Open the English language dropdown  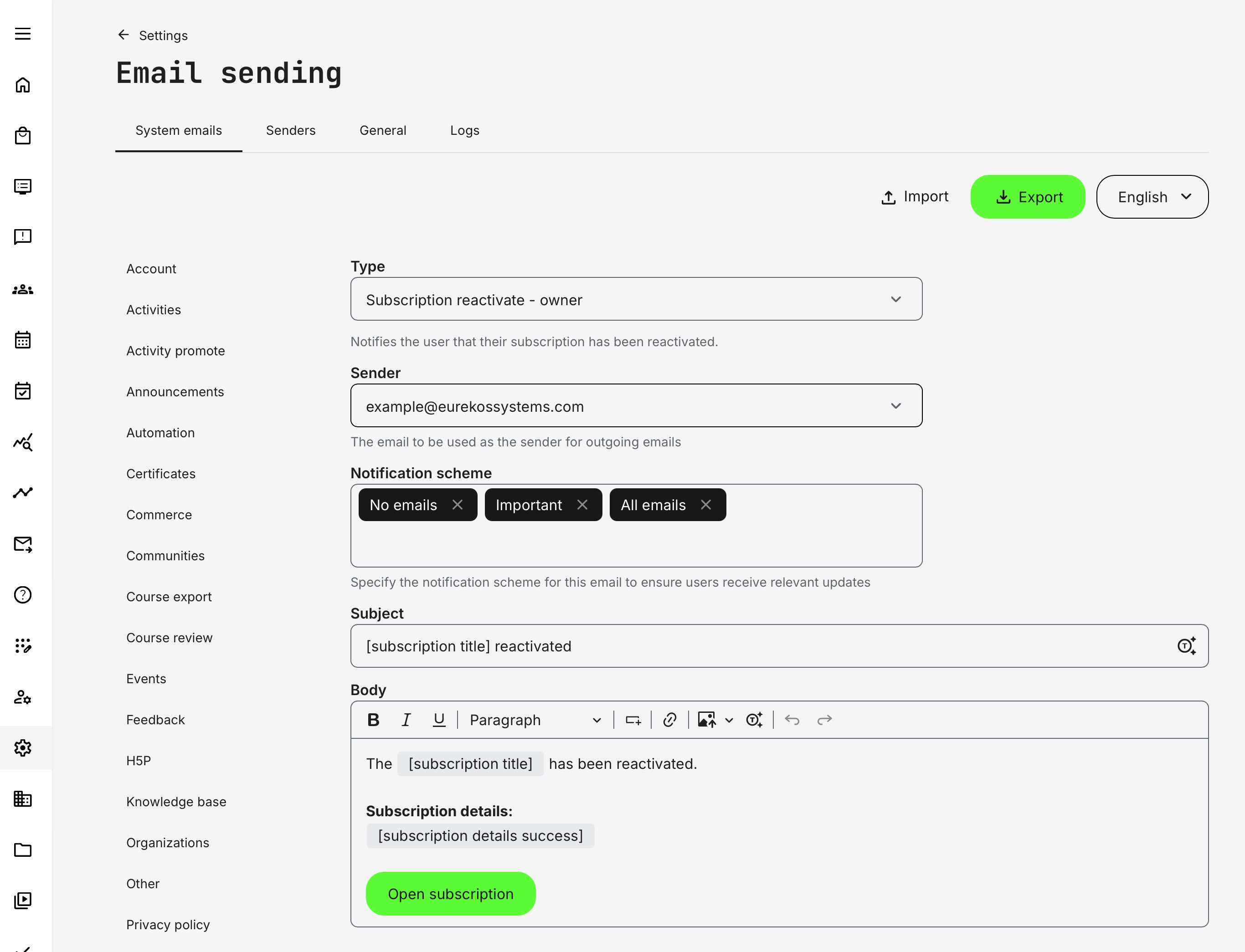tap(1152, 197)
